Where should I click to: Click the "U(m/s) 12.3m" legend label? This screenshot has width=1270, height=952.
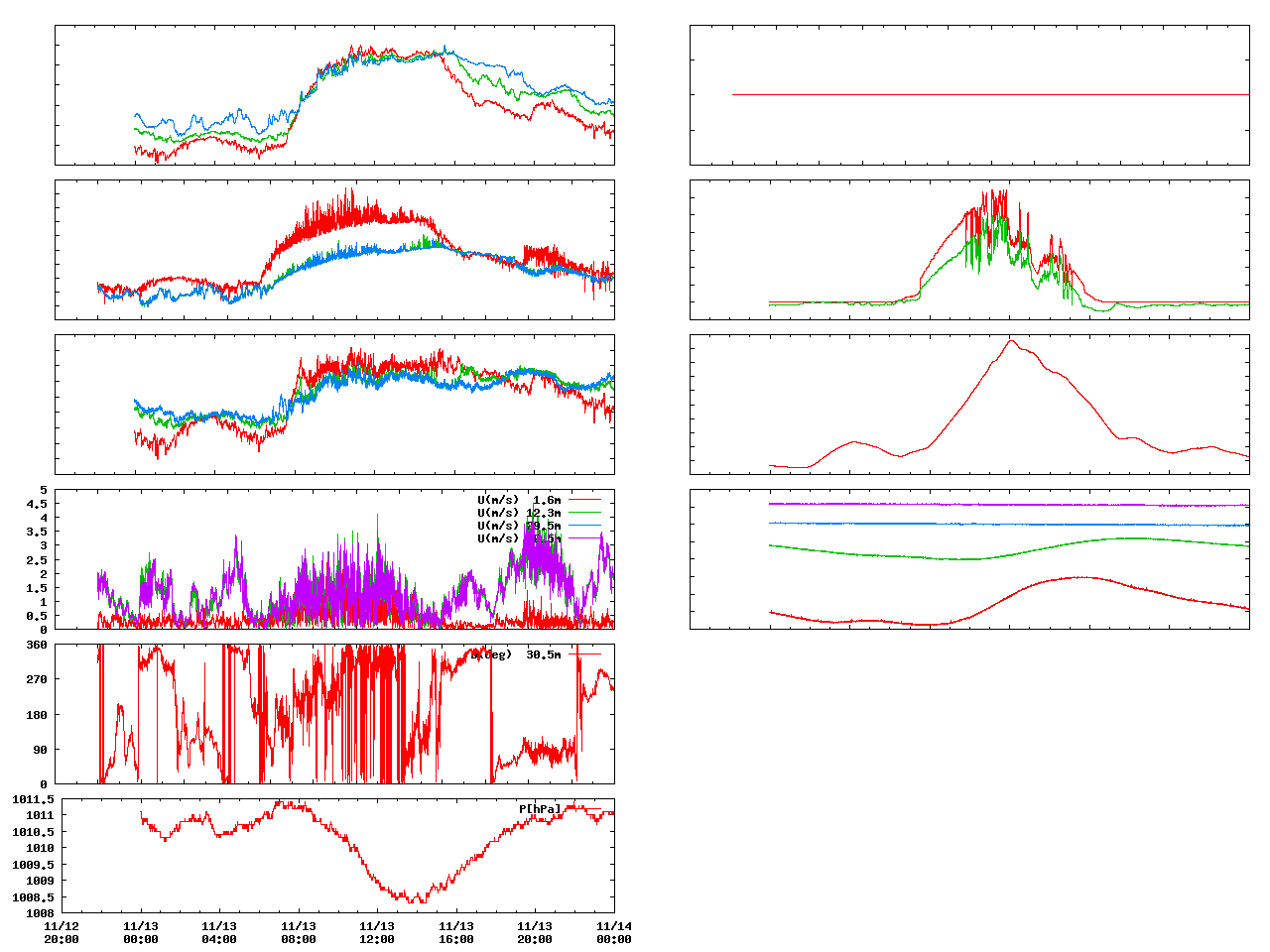tap(519, 513)
